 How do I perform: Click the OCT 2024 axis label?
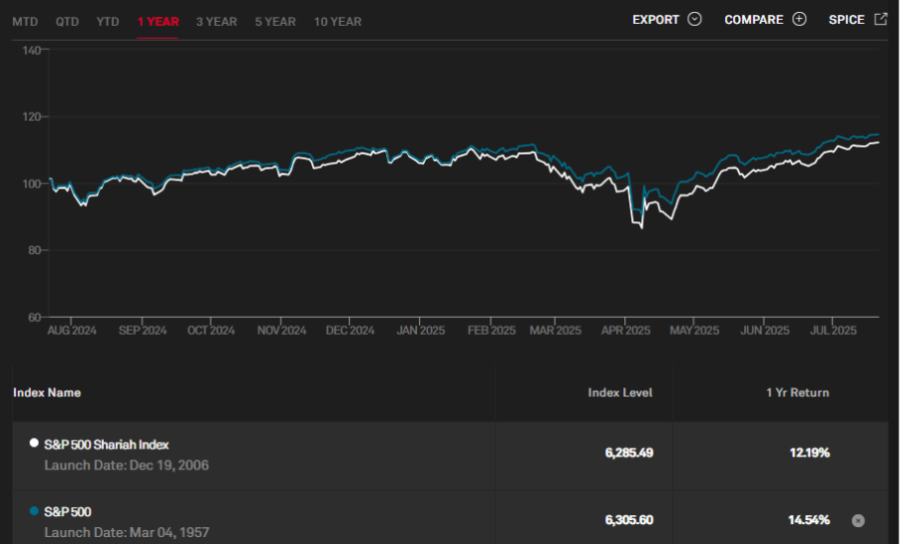[211, 330]
